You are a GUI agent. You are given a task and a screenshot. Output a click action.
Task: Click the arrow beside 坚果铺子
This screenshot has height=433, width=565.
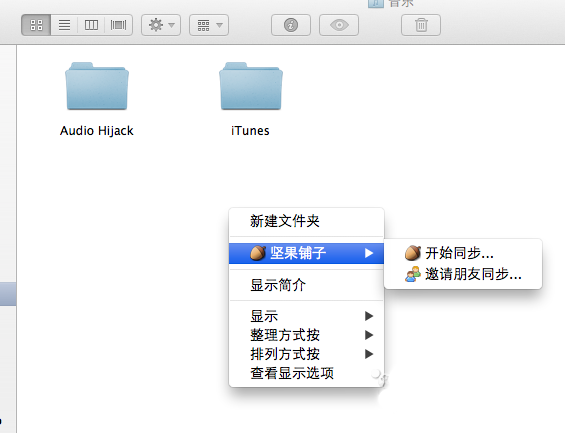point(369,253)
